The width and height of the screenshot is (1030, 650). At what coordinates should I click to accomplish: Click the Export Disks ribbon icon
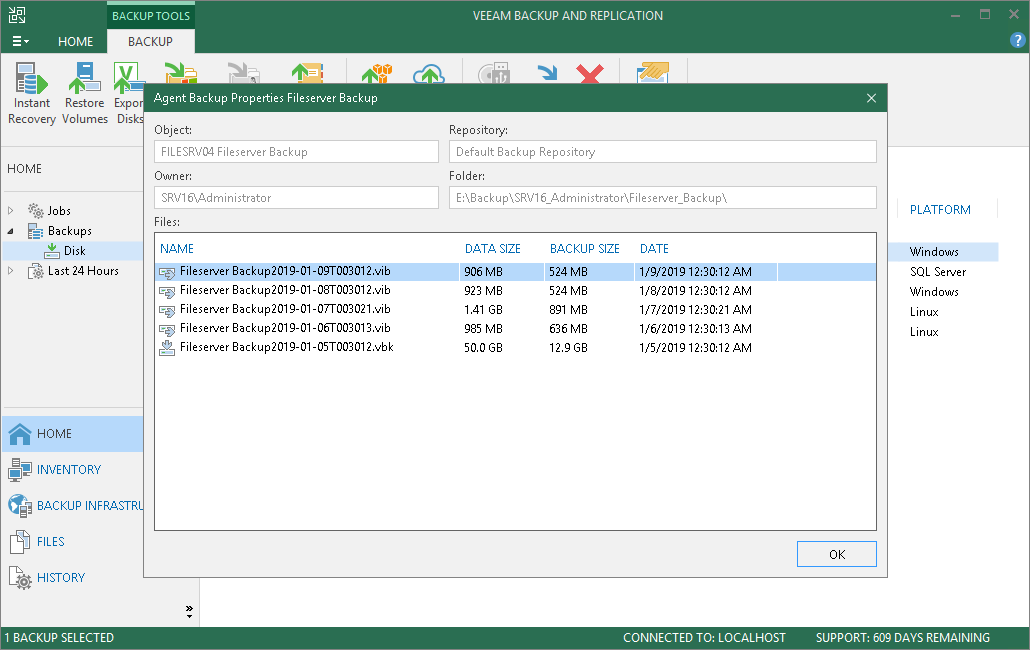pyautogui.click(x=129, y=78)
